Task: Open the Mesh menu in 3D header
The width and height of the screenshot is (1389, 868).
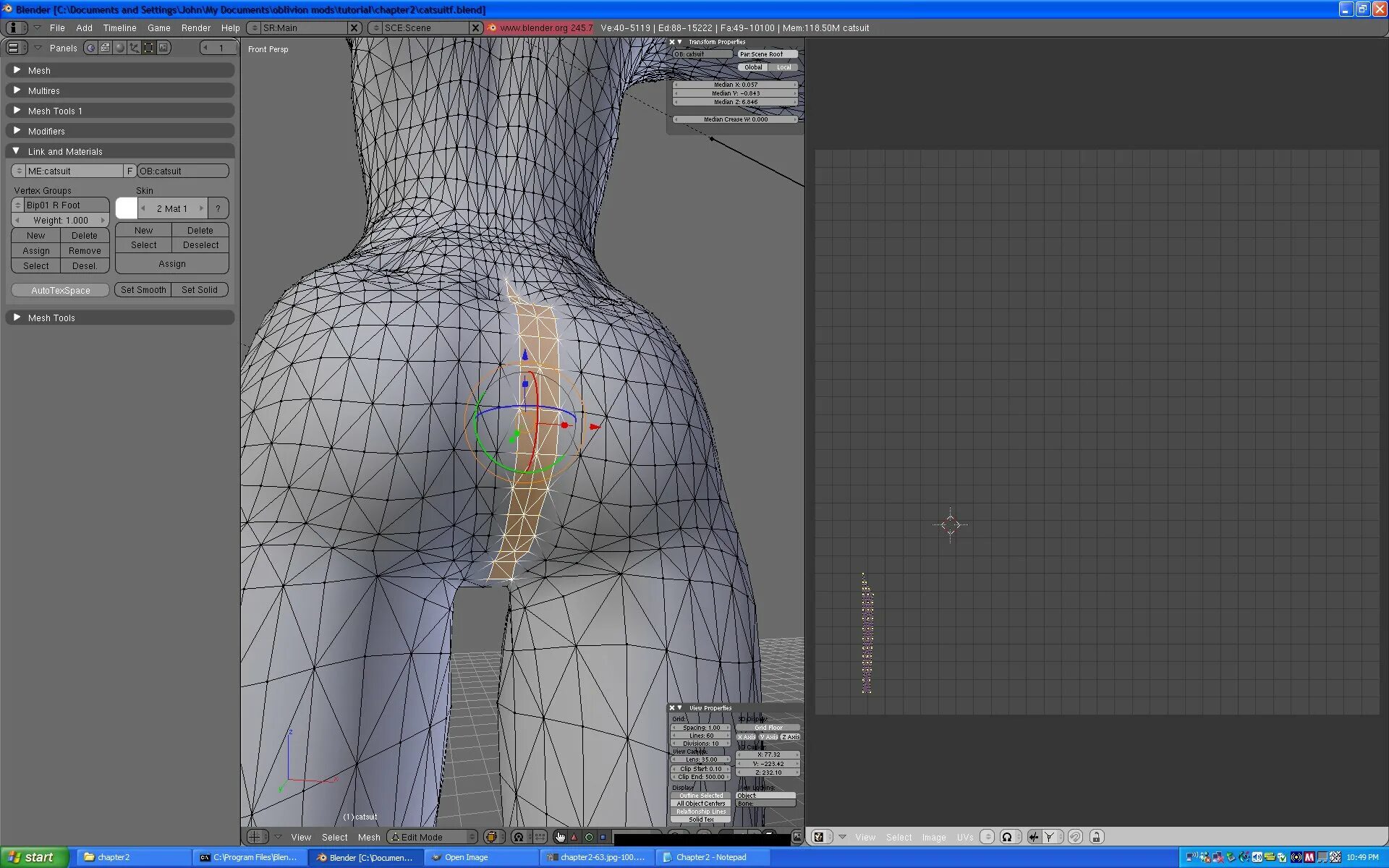Action: [x=368, y=837]
